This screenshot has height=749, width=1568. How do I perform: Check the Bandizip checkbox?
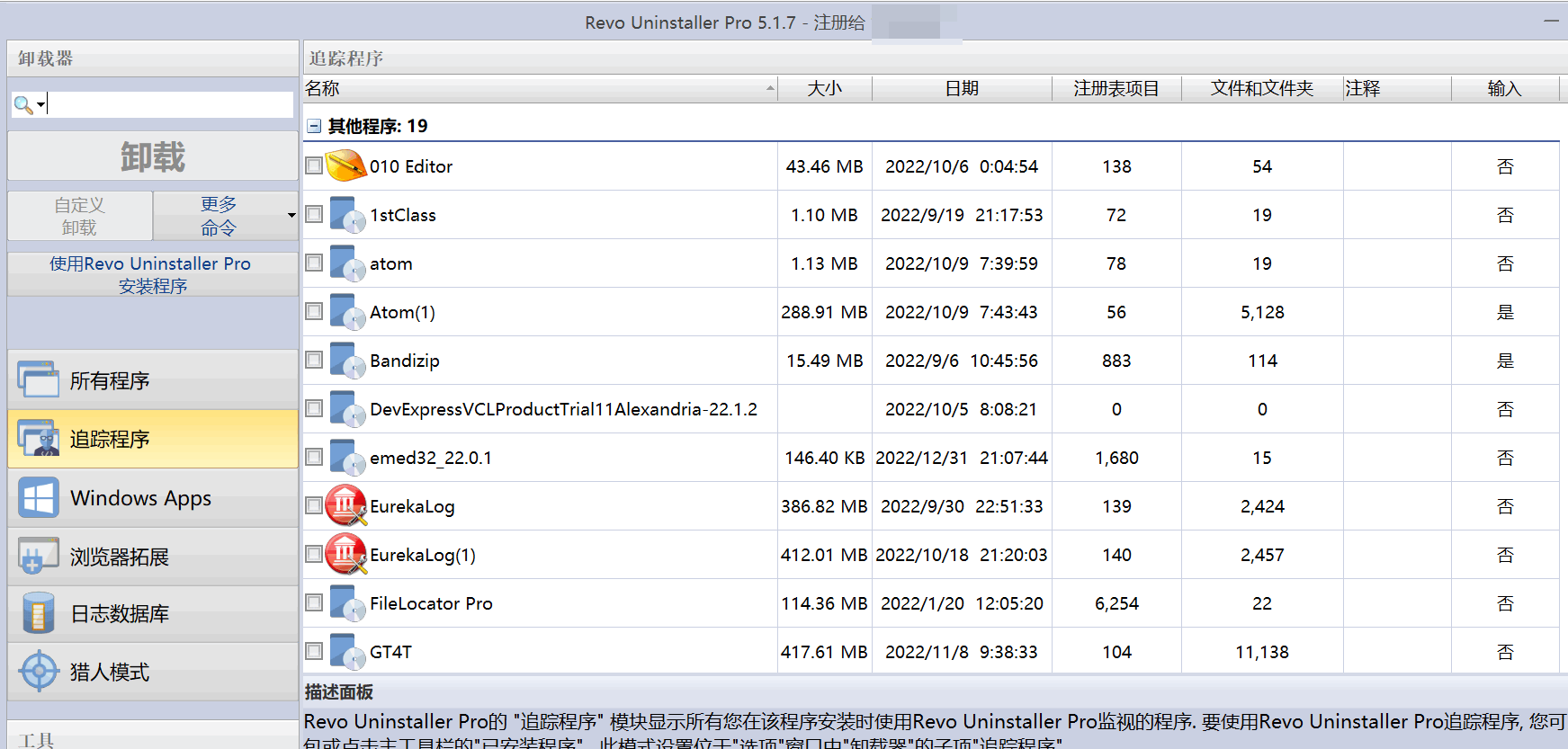(314, 360)
